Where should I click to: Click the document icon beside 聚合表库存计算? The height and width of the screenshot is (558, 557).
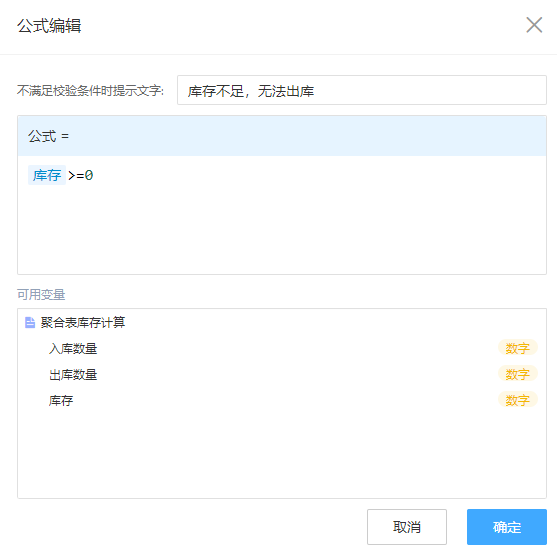coord(30,322)
